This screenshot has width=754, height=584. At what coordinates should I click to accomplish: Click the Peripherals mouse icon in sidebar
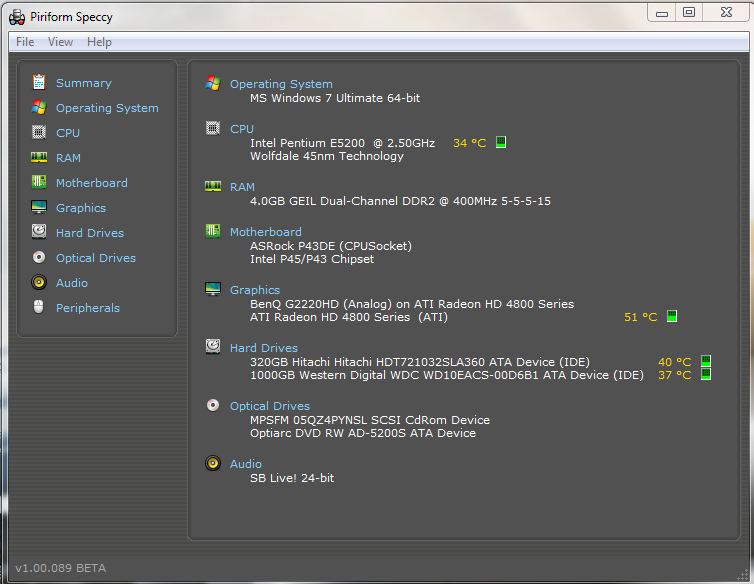coord(39,307)
